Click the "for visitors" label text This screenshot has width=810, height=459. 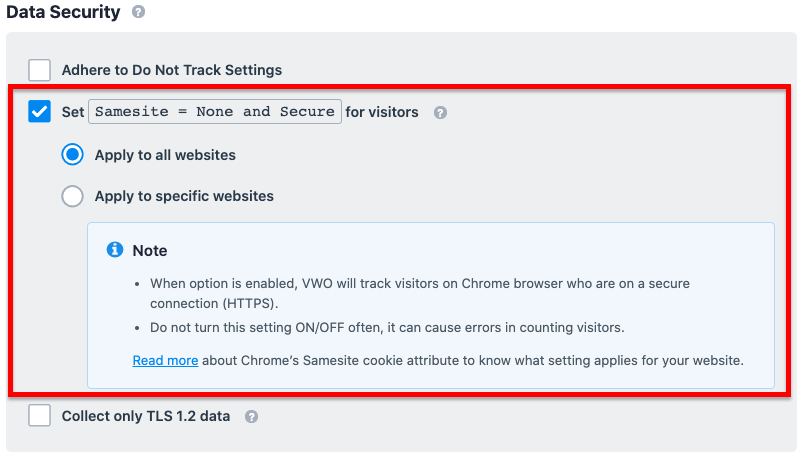382,112
